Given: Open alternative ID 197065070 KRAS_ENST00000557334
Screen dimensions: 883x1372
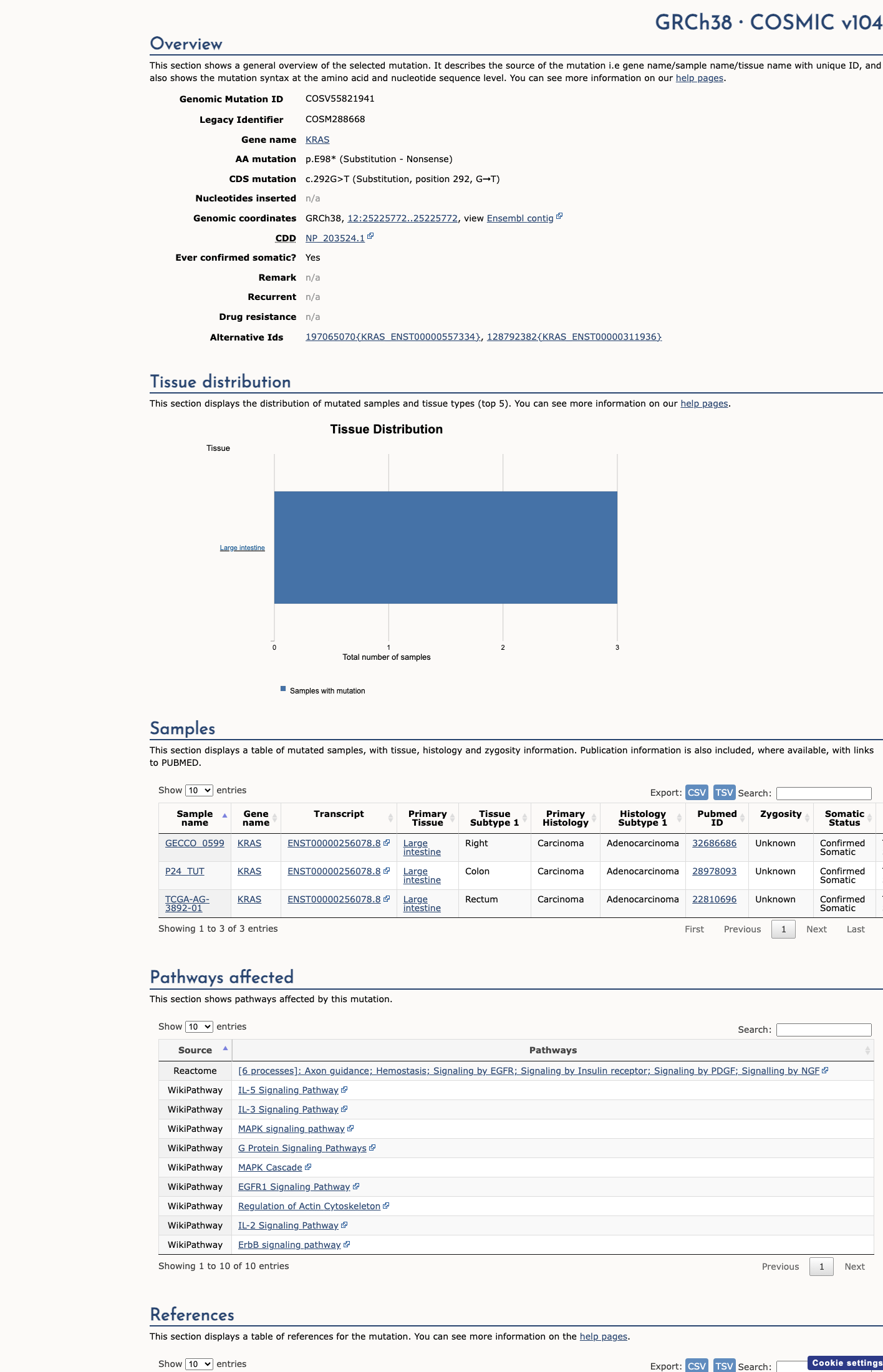Looking at the screenshot, I should pos(393,337).
